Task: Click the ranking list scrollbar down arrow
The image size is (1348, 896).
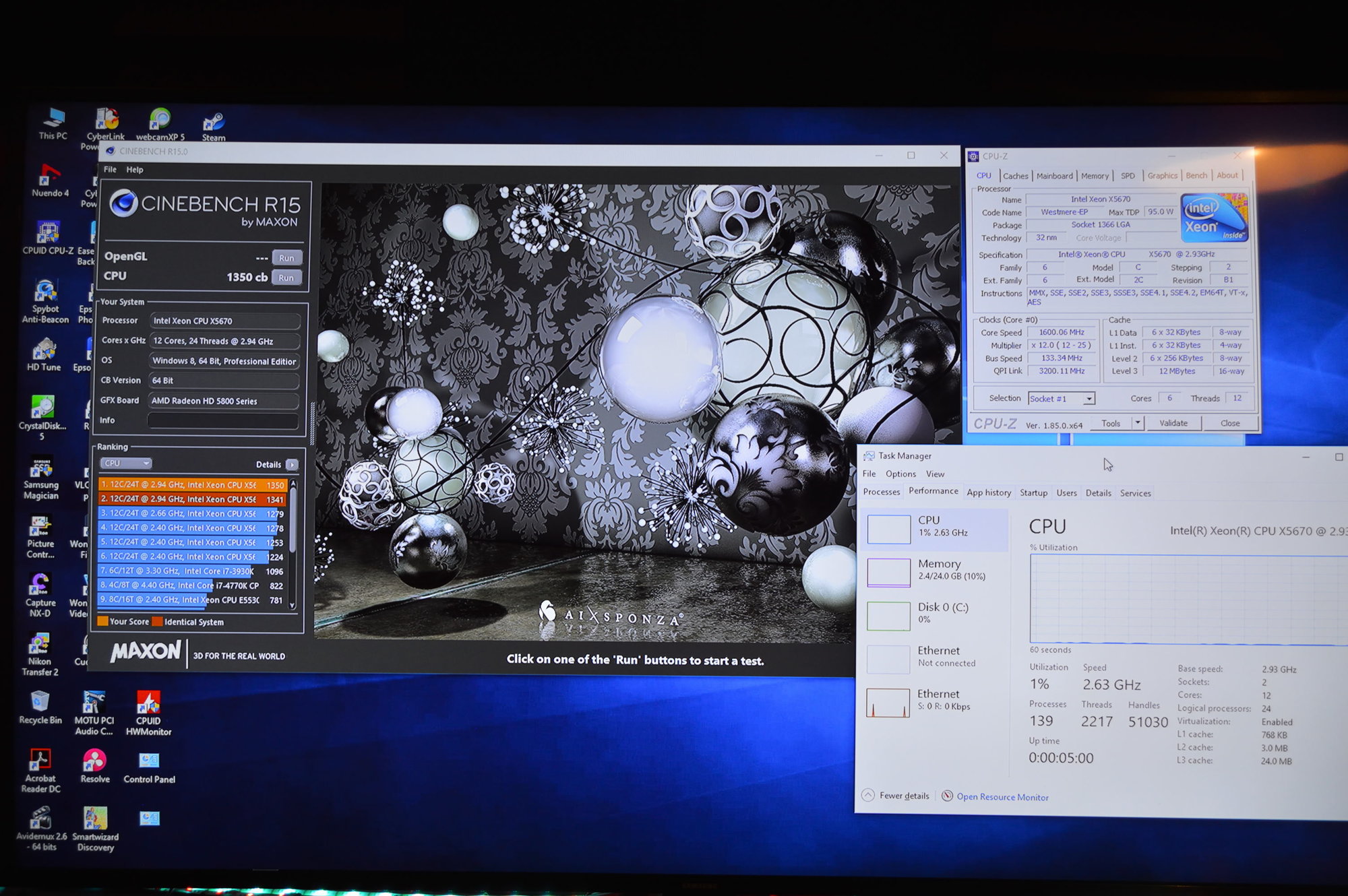Action: pyautogui.click(x=293, y=606)
